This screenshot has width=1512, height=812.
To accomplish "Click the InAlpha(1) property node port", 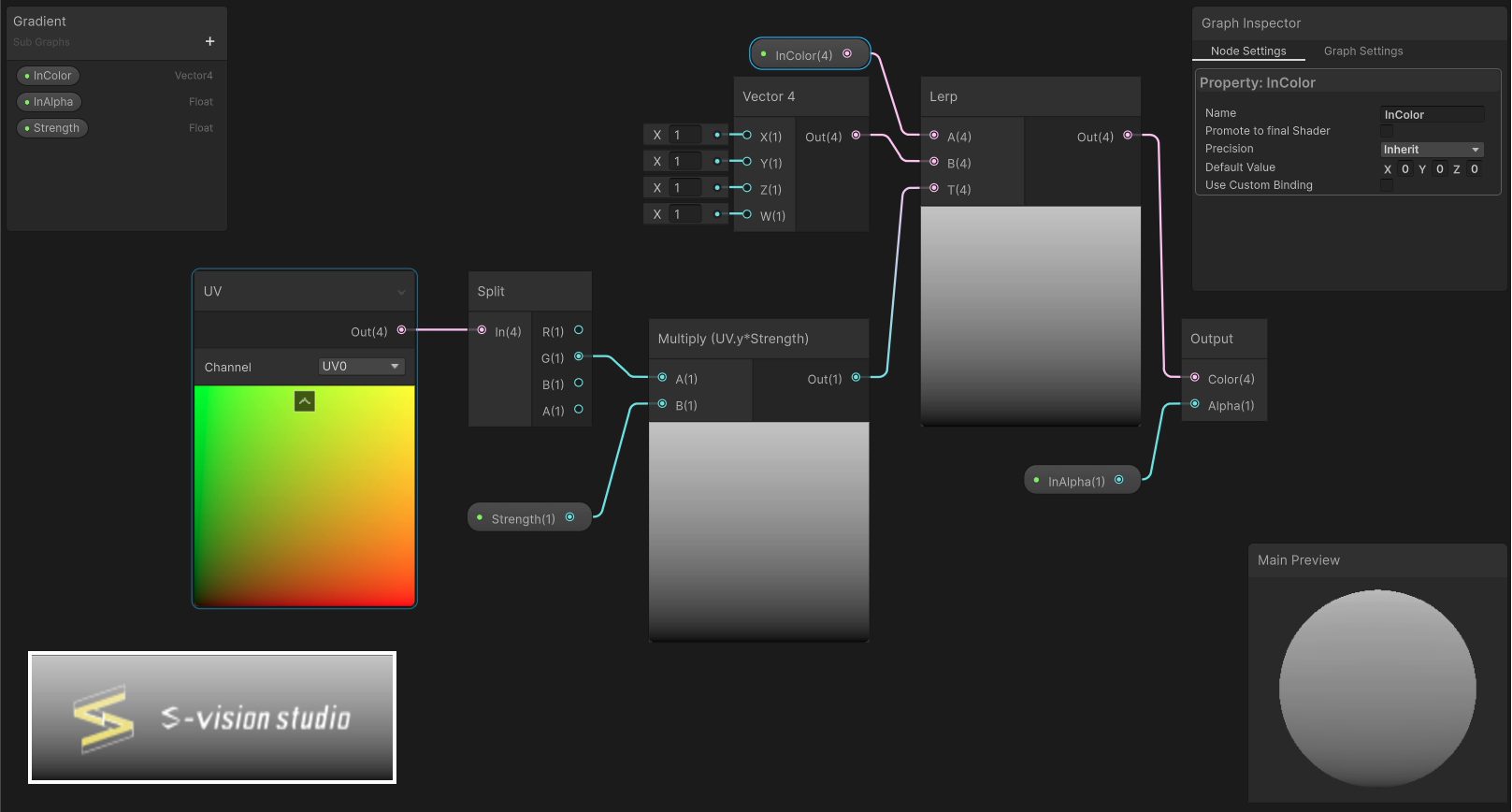I will point(1119,480).
